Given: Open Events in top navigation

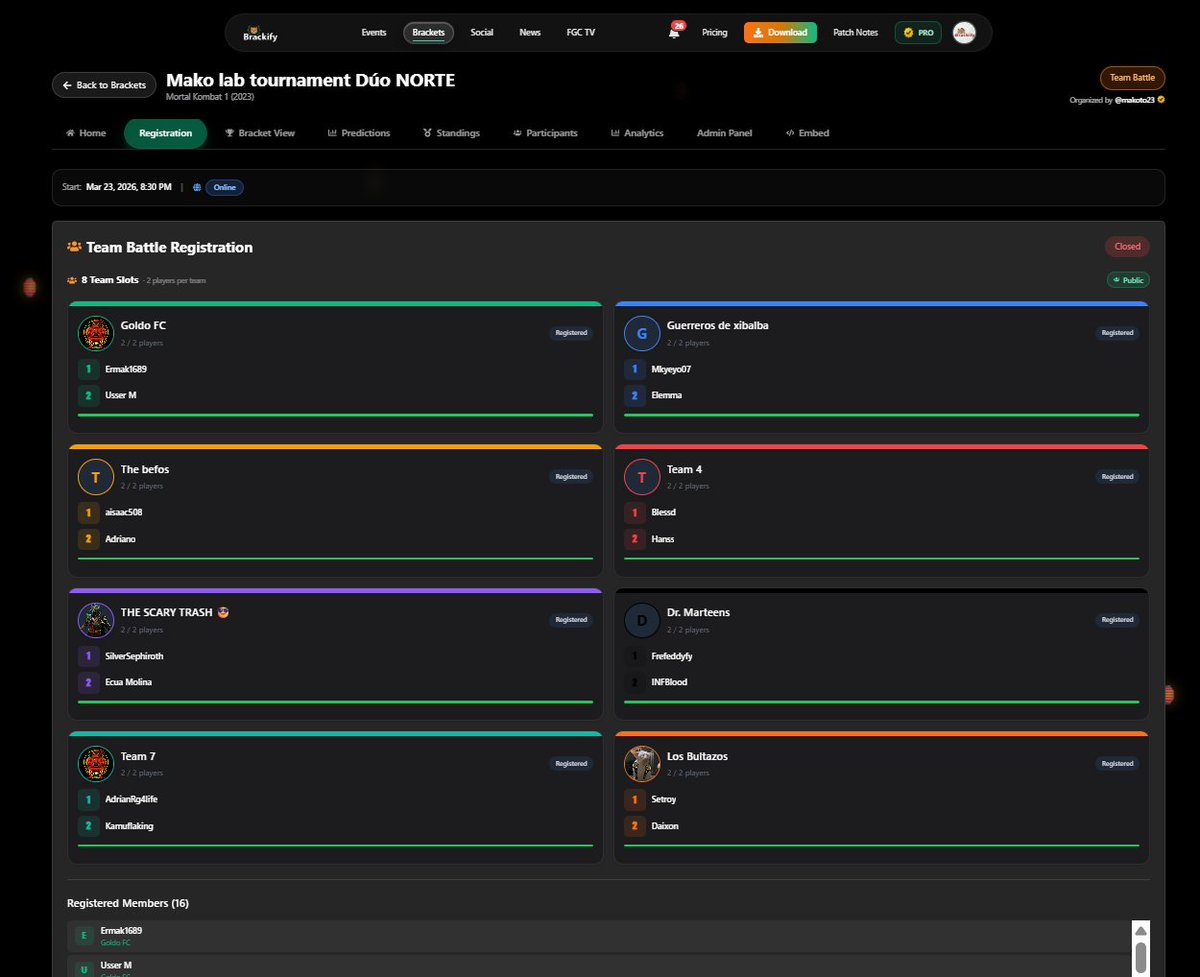Looking at the screenshot, I should click(x=374, y=33).
